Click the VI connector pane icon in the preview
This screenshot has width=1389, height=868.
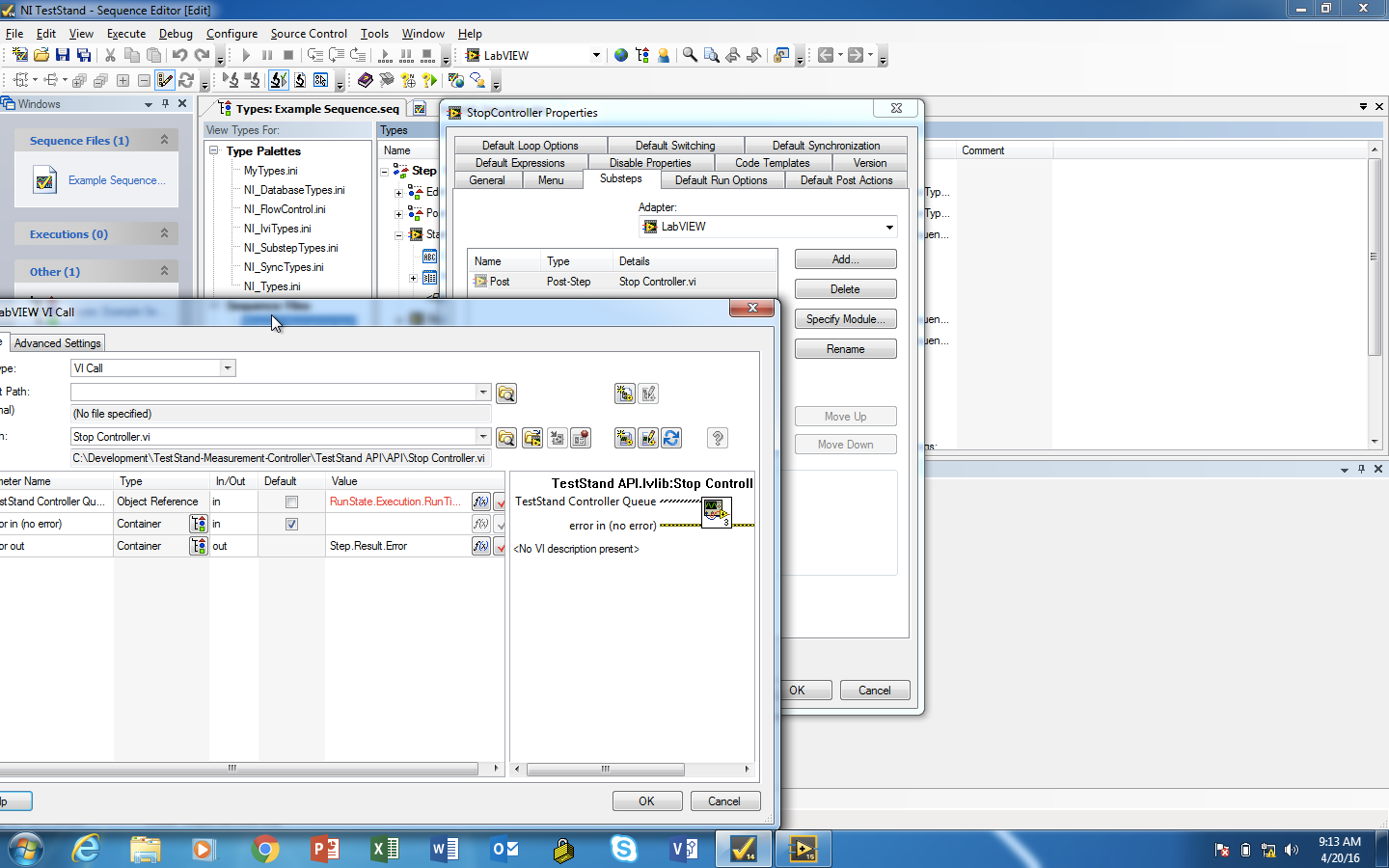(716, 512)
